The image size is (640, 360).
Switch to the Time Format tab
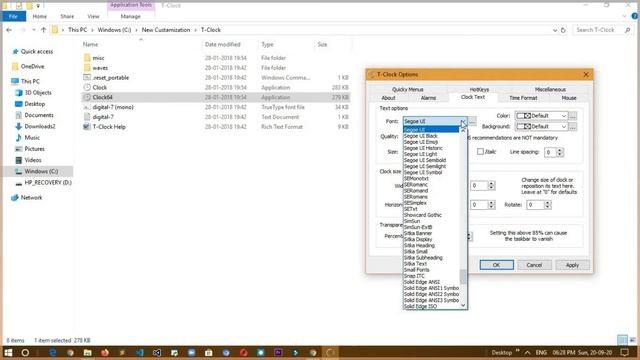click(523, 98)
